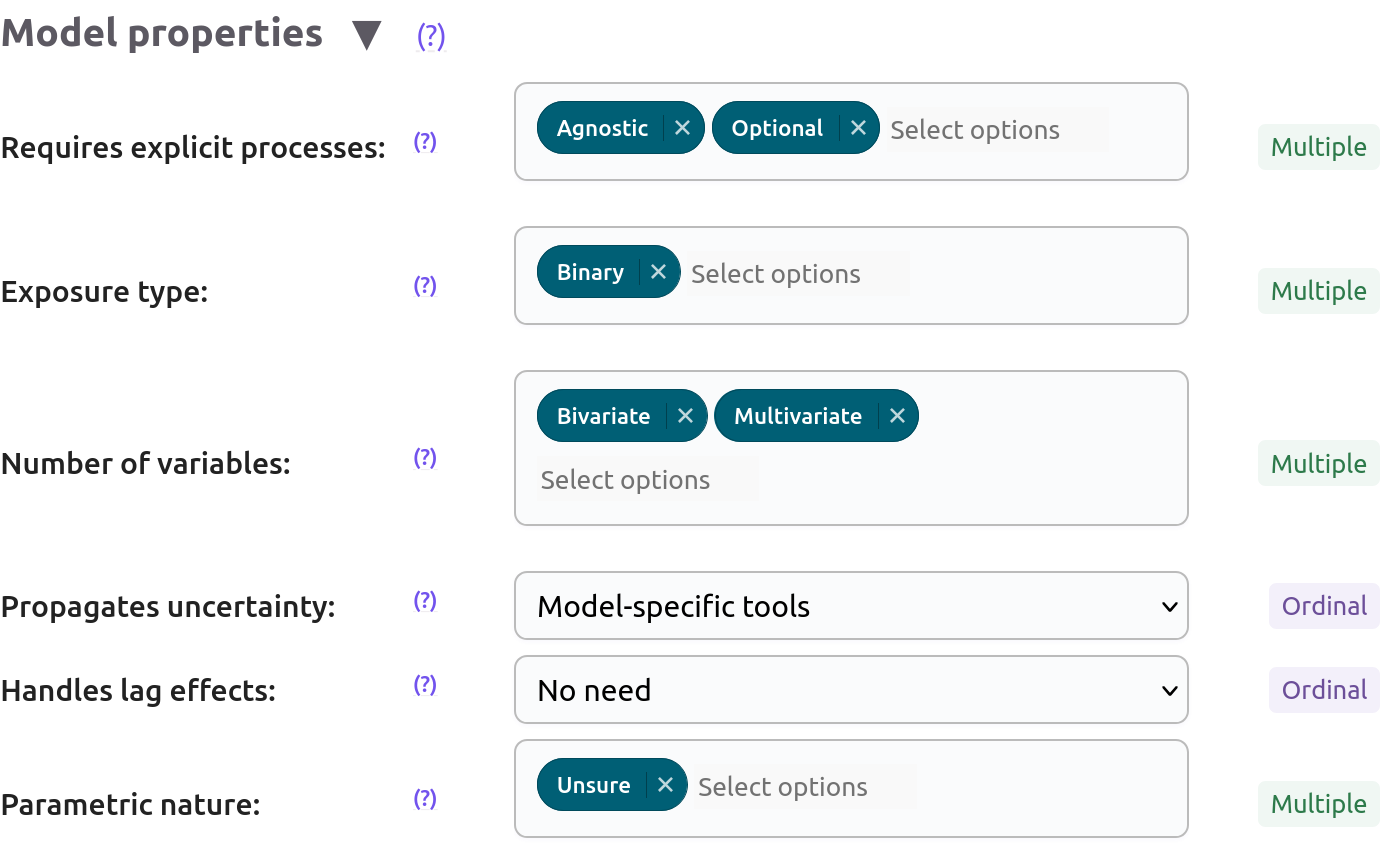Viewport: 1380px width, 843px height.
Task: Open help for Handles lag effects
Action: tap(425, 685)
